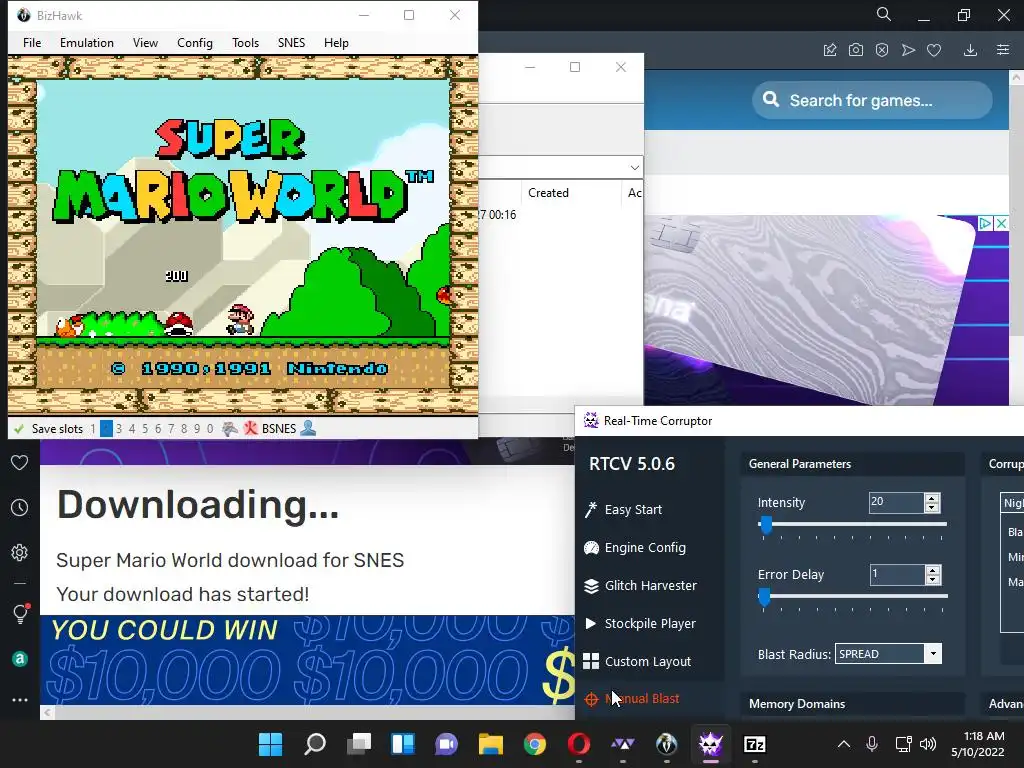Click the lightbulb icon in Opera sidebar
The width and height of the screenshot is (1024, 768).
click(x=20, y=613)
